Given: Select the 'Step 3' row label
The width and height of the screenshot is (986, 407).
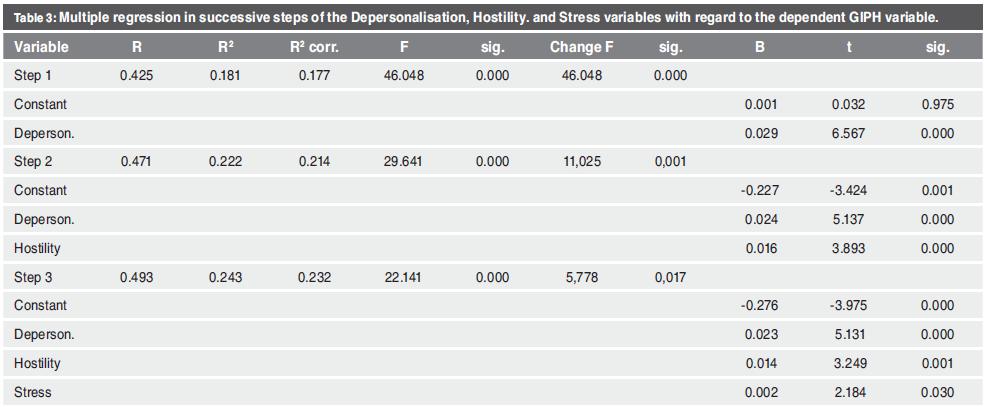Looking at the screenshot, I should [x=33, y=277].
